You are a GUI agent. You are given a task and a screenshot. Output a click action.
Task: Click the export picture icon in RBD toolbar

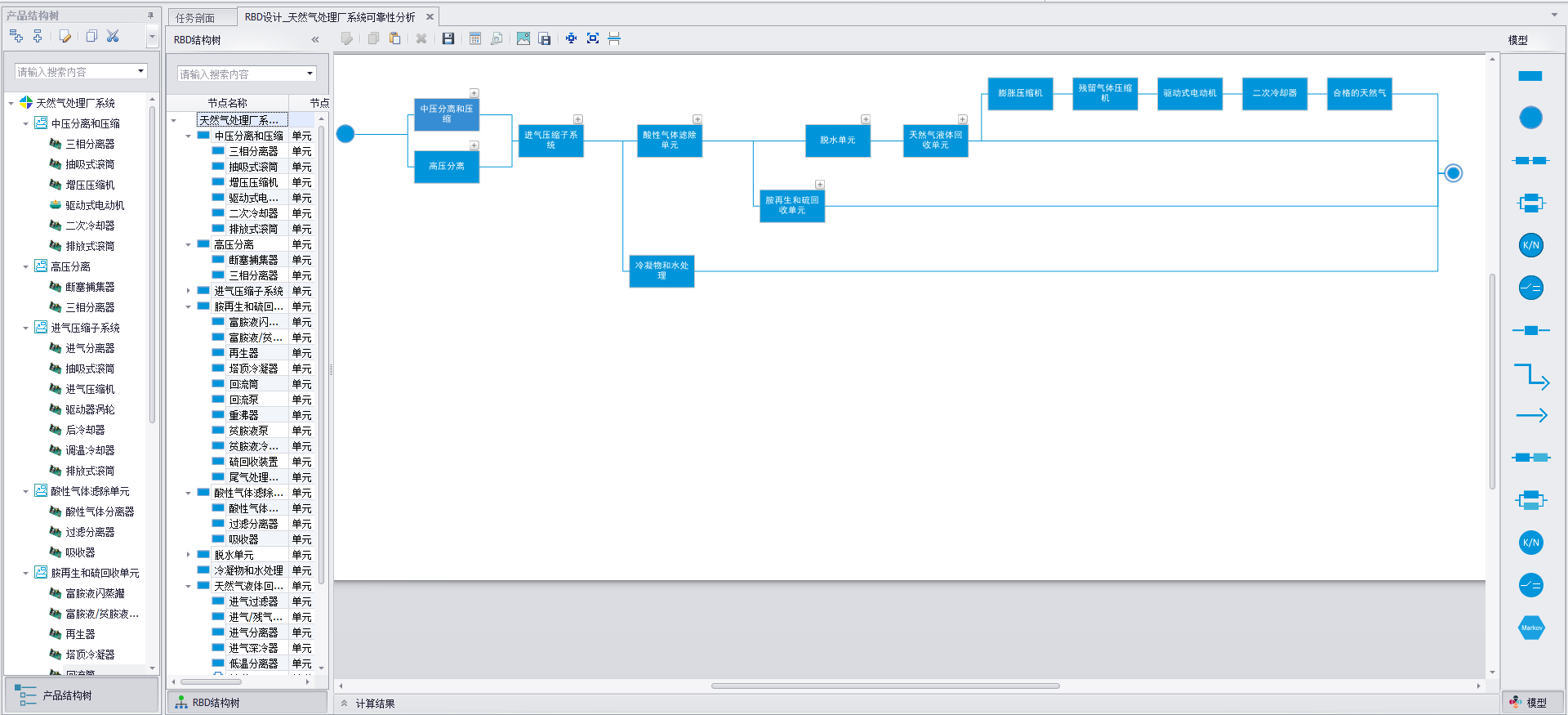pyautogui.click(x=523, y=38)
